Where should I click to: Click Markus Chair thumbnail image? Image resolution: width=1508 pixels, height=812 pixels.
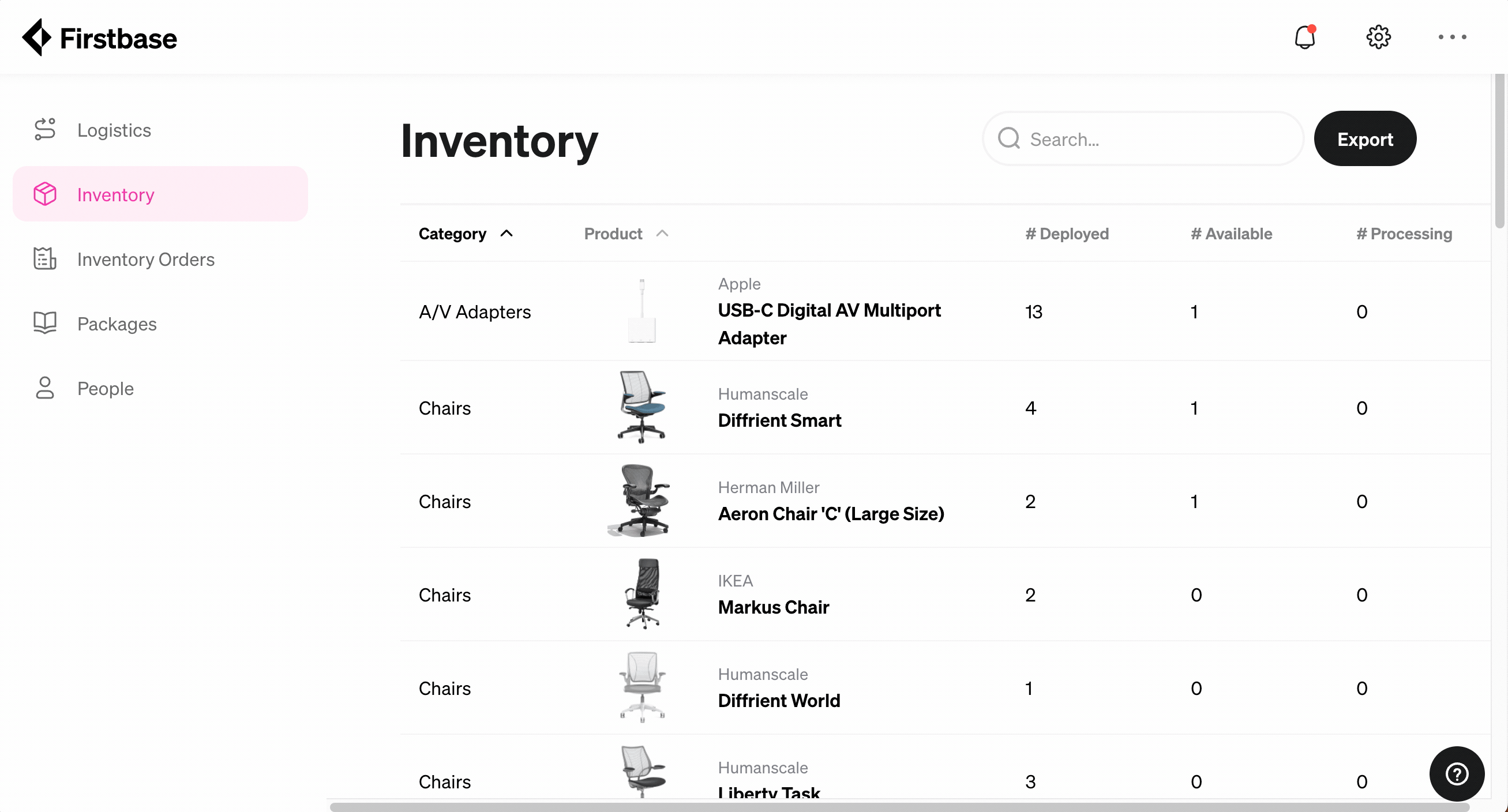pos(643,594)
